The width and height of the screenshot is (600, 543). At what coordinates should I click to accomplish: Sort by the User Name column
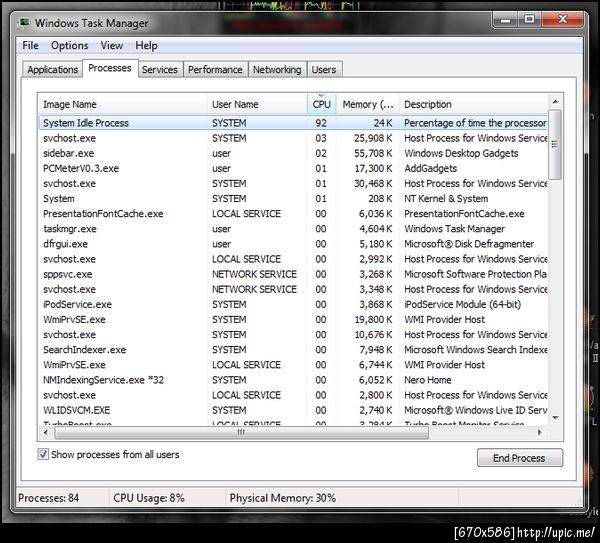tap(257, 104)
